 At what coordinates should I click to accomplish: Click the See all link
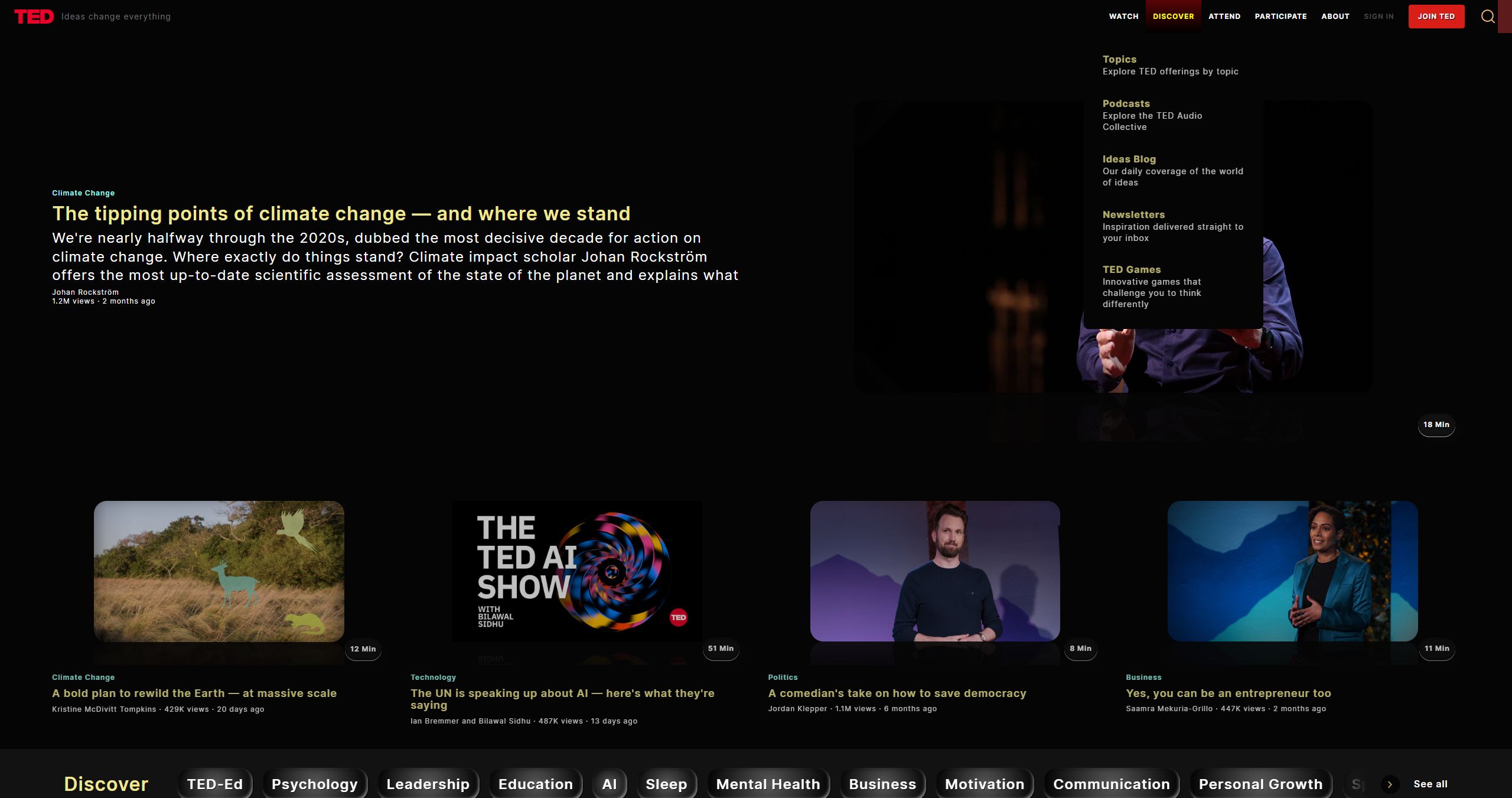pos(1430,784)
